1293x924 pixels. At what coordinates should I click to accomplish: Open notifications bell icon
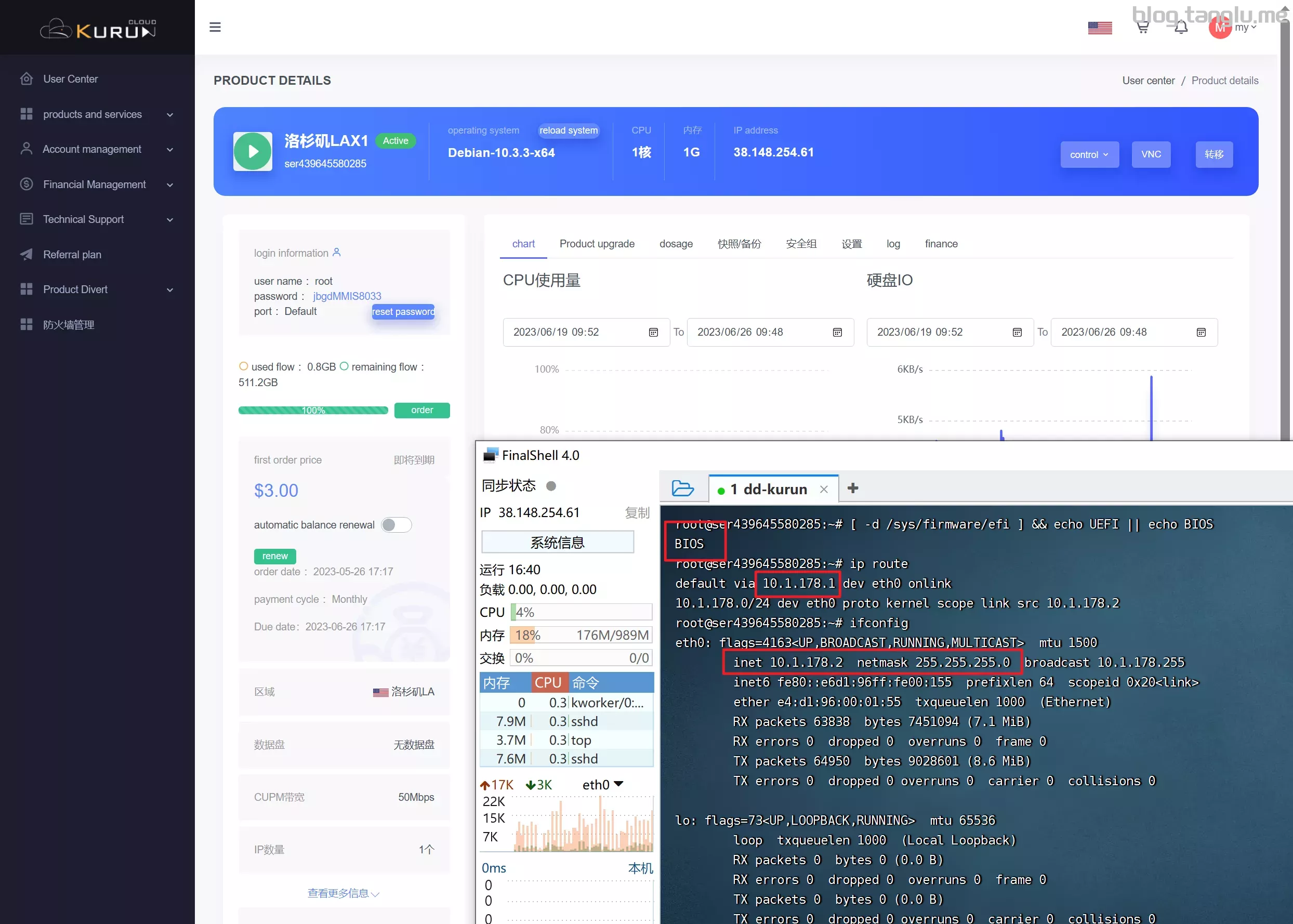1181,28
